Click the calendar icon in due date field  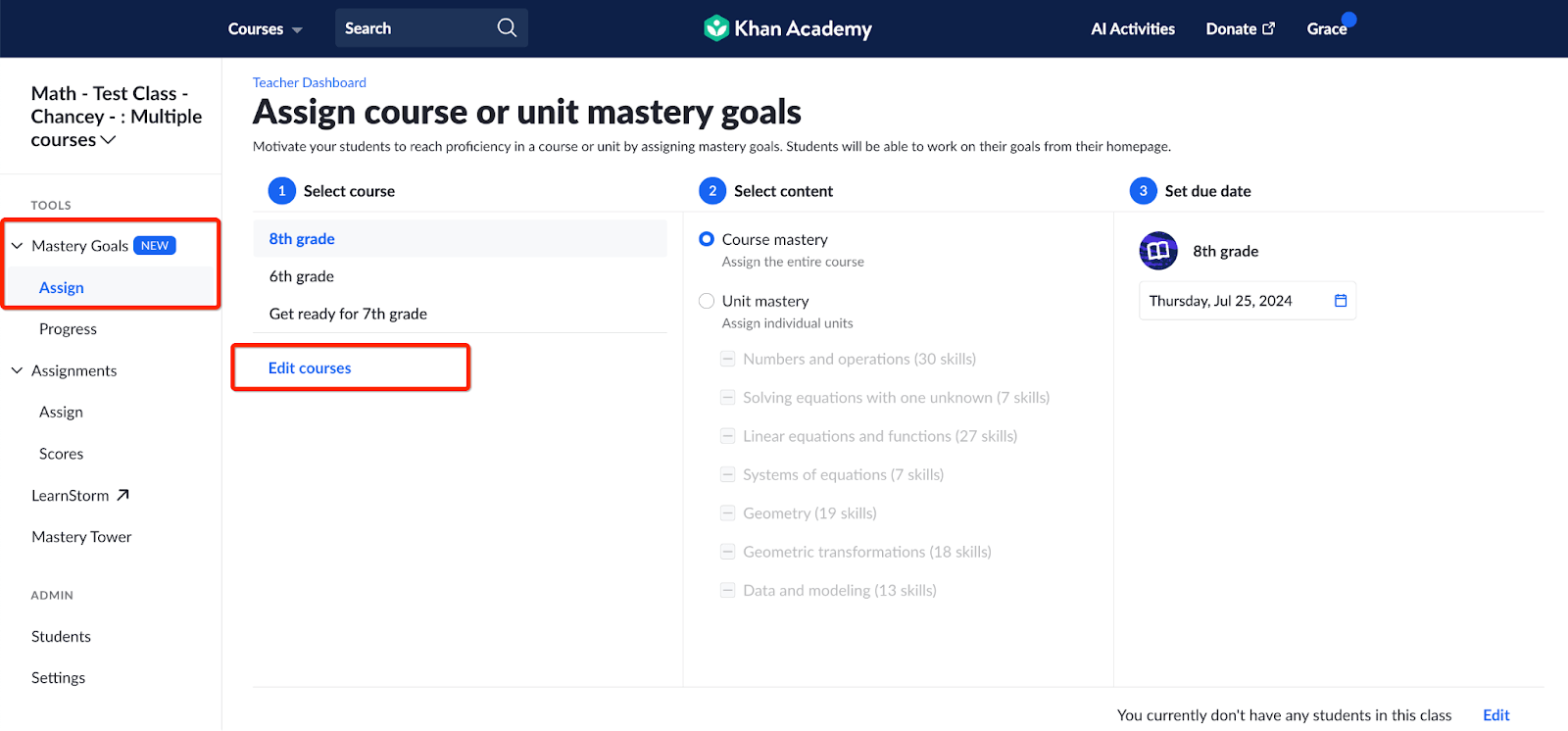[1341, 301]
